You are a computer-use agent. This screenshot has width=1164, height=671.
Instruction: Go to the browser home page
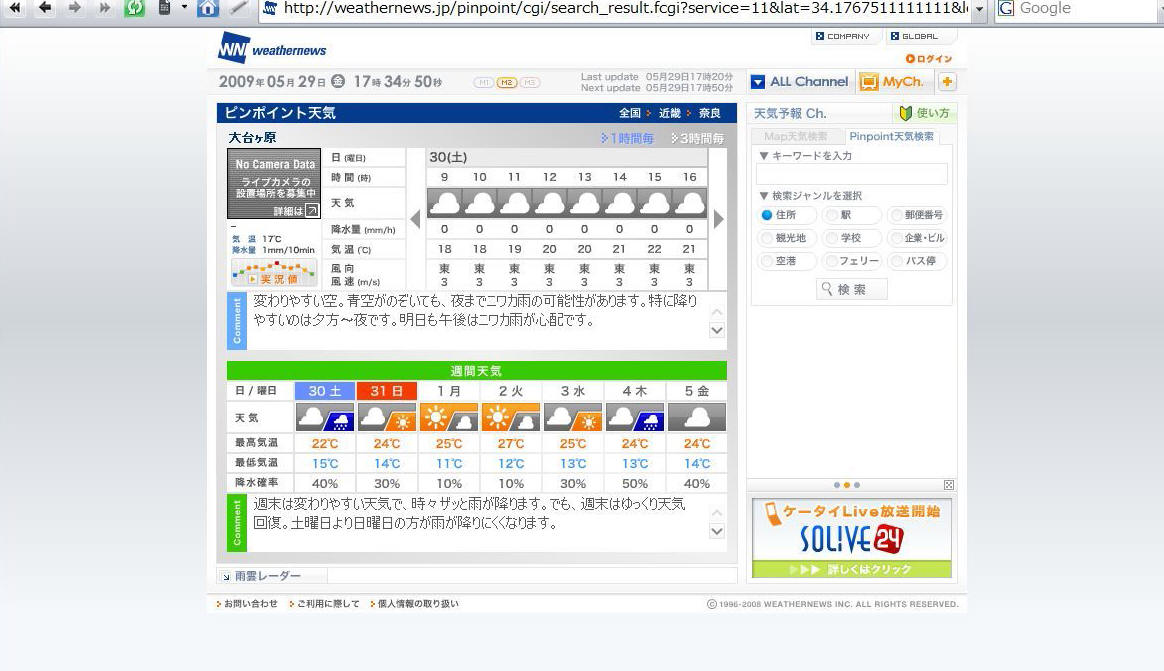[x=208, y=8]
